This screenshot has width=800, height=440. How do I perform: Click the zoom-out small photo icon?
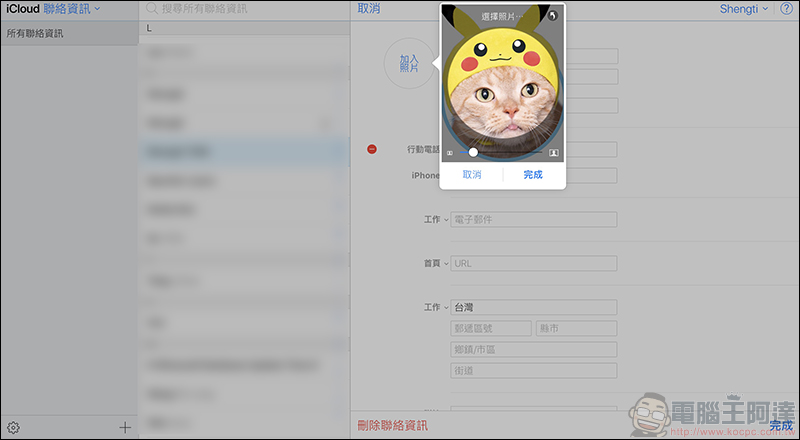(449, 153)
